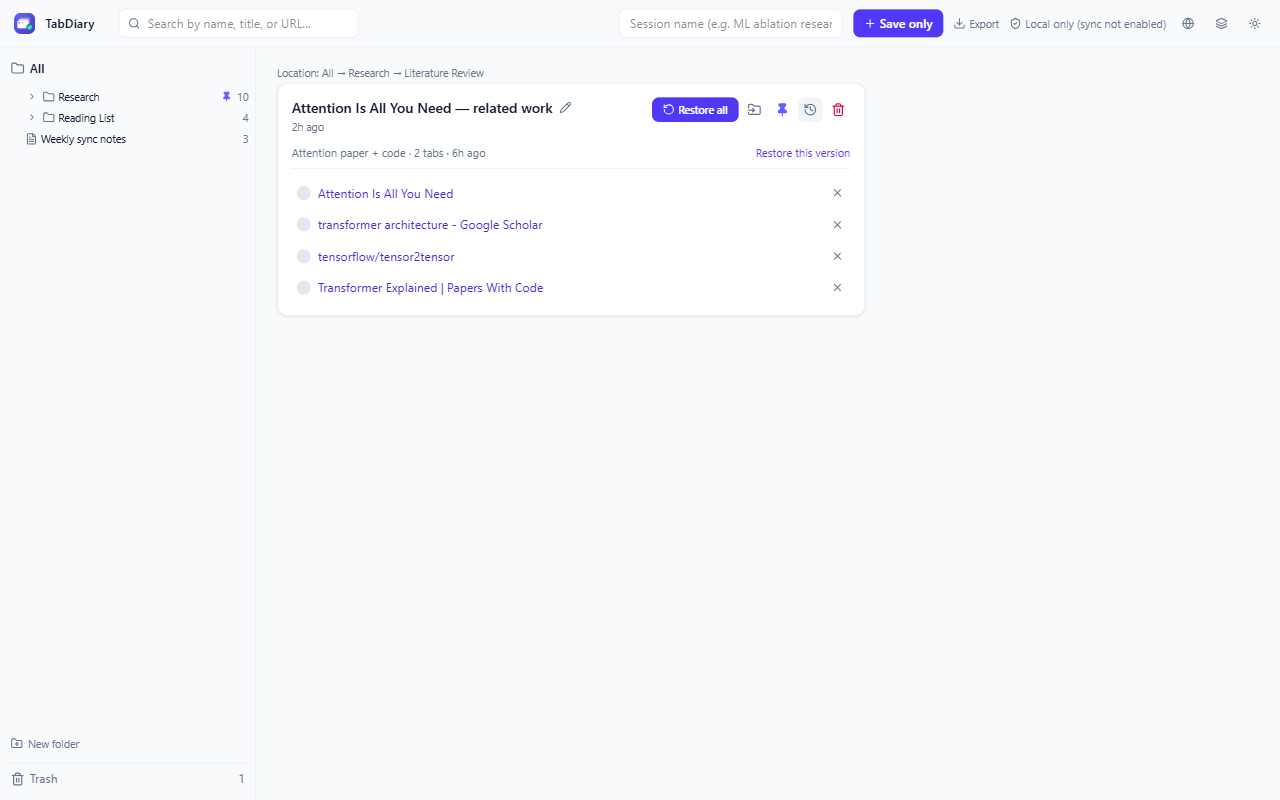Remove transformer architecture Google Scholar tab

click(838, 225)
